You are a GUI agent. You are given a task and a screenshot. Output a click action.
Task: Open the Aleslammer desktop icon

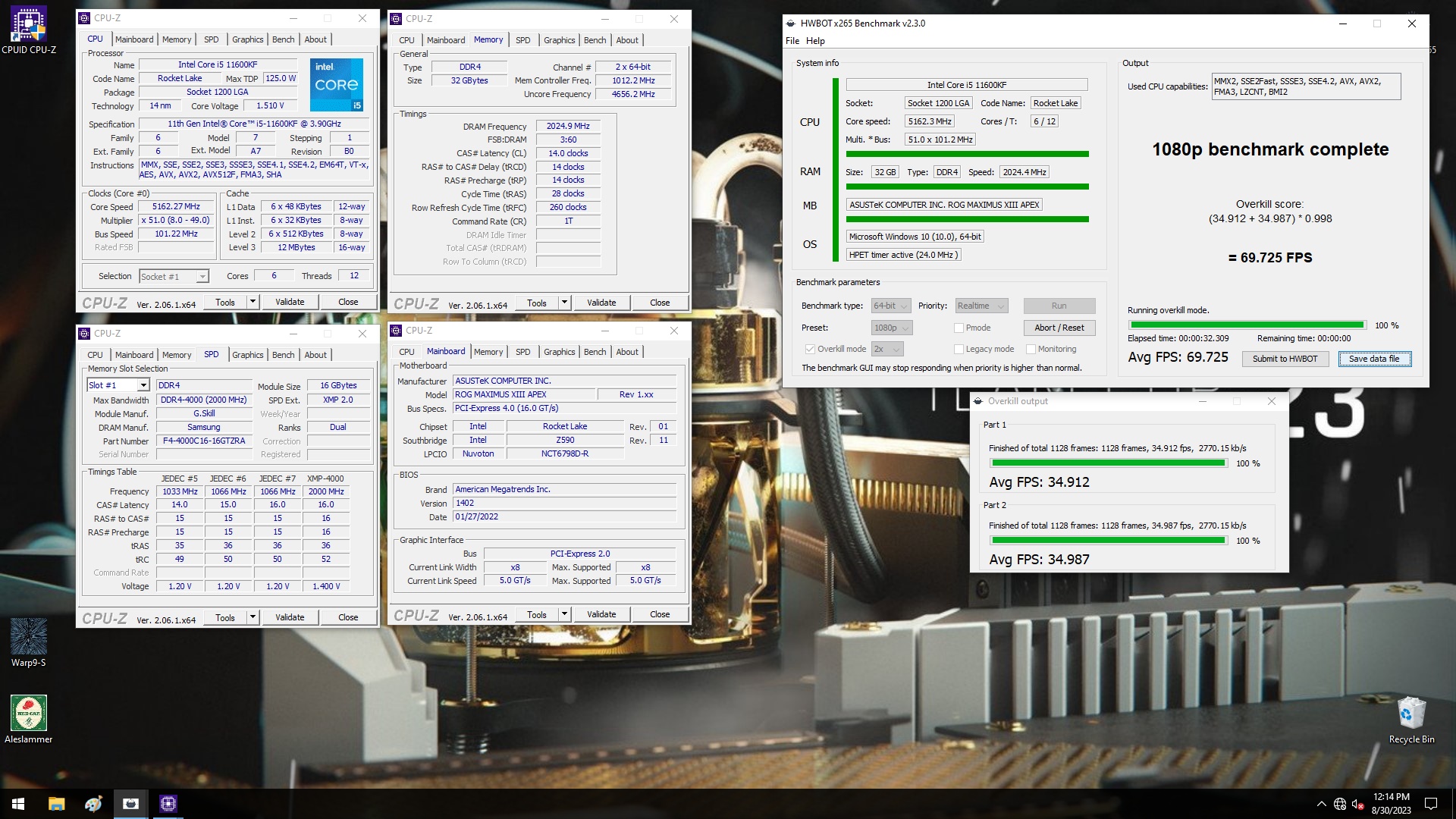point(28,719)
